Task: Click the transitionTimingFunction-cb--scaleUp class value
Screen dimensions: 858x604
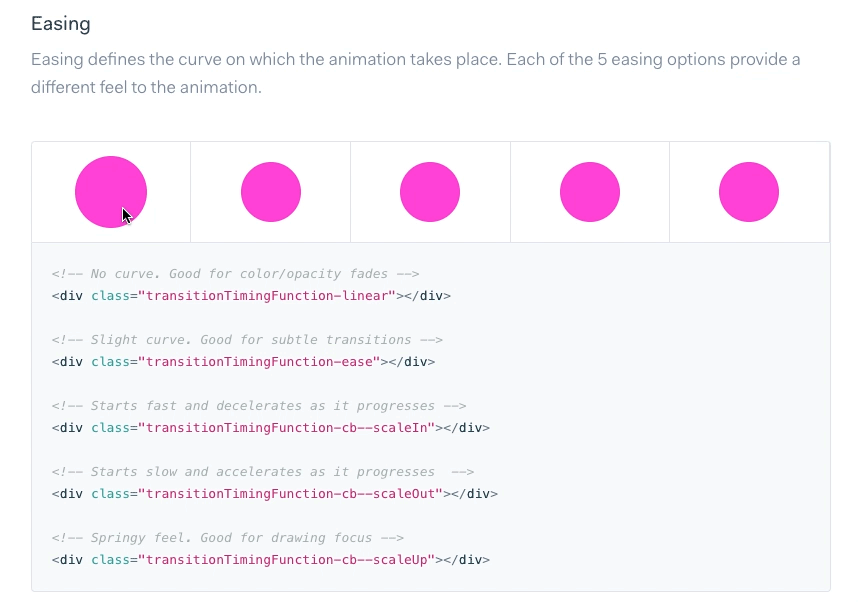Action: tap(286, 560)
